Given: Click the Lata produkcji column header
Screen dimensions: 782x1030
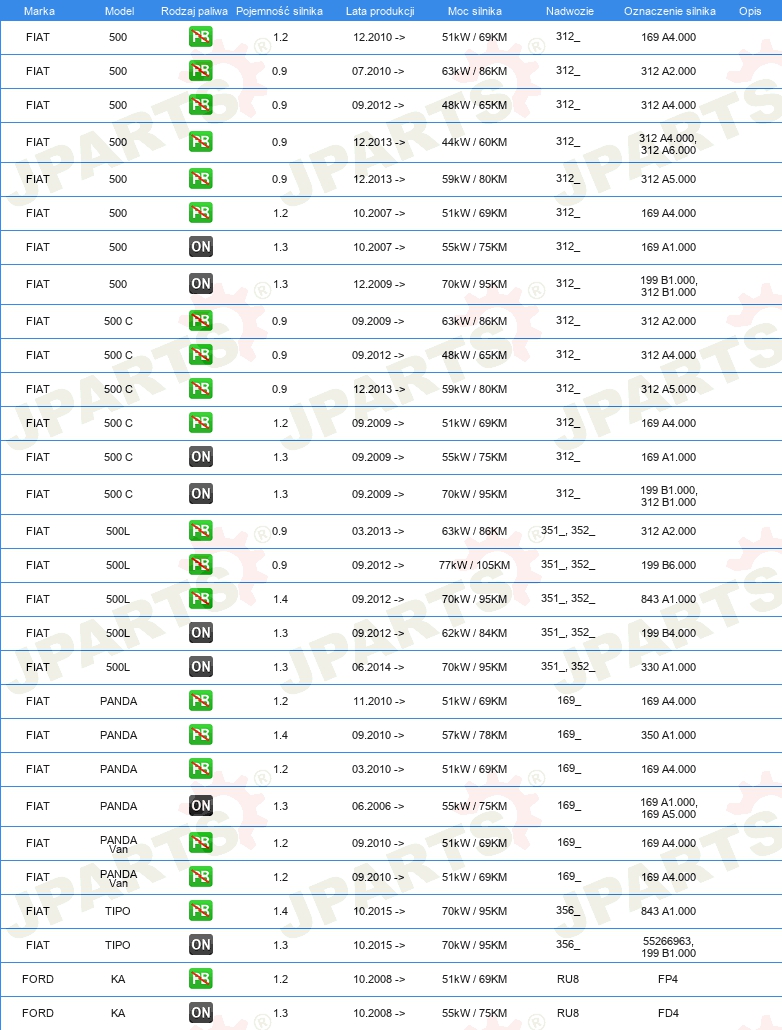Looking at the screenshot, I should (x=380, y=11).
